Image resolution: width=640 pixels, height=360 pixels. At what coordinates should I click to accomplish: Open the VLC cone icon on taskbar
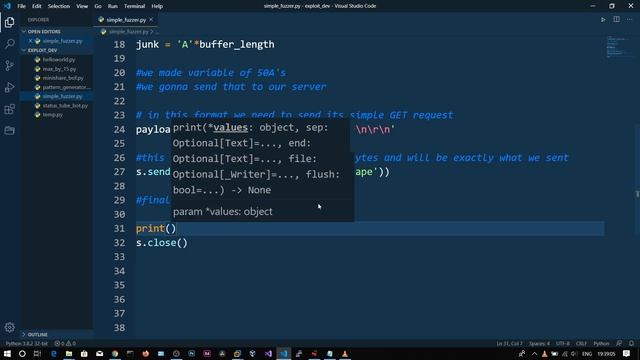345,353
